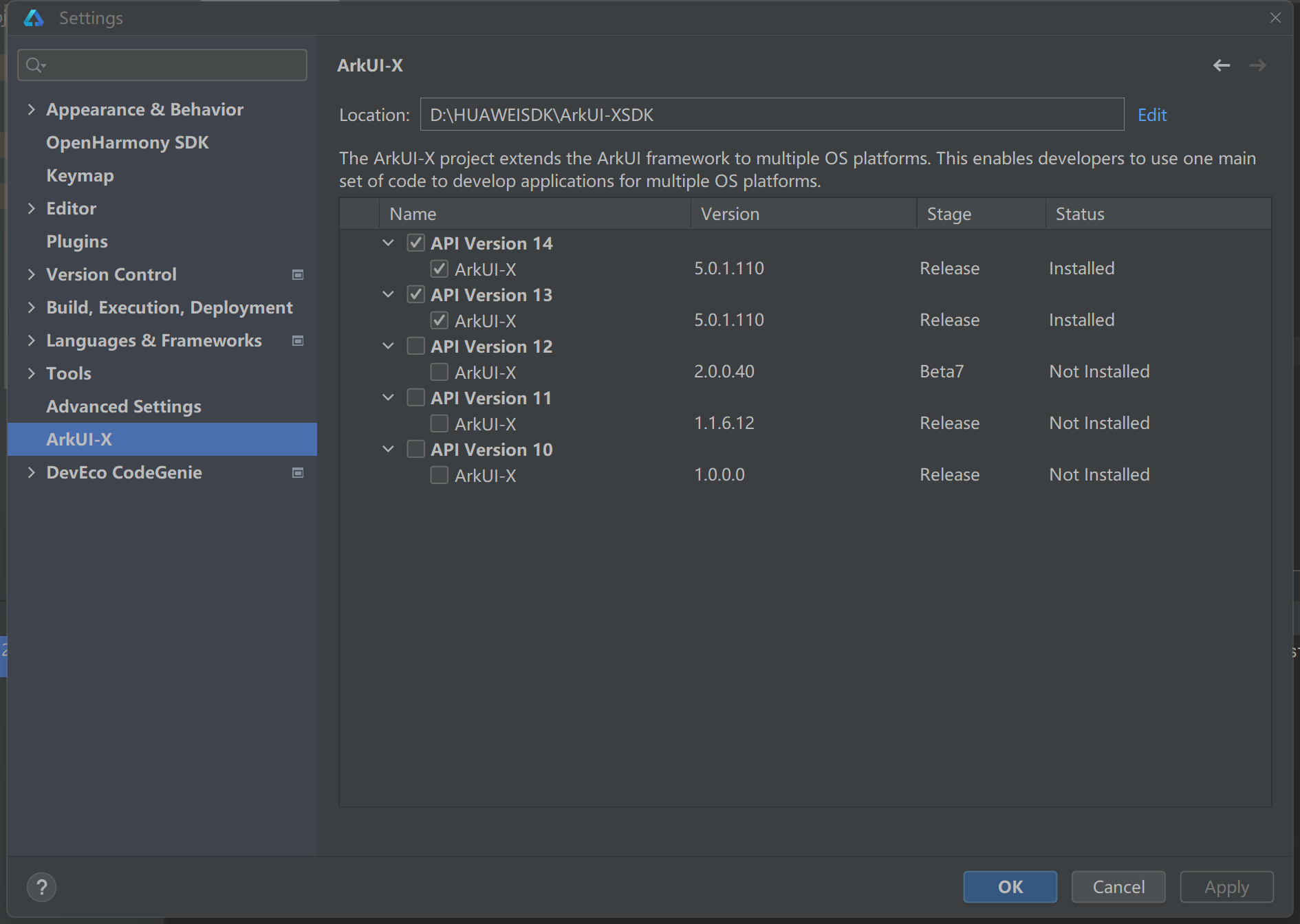
Task: Uncheck API Version 14 checkbox
Action: [415, 243]
